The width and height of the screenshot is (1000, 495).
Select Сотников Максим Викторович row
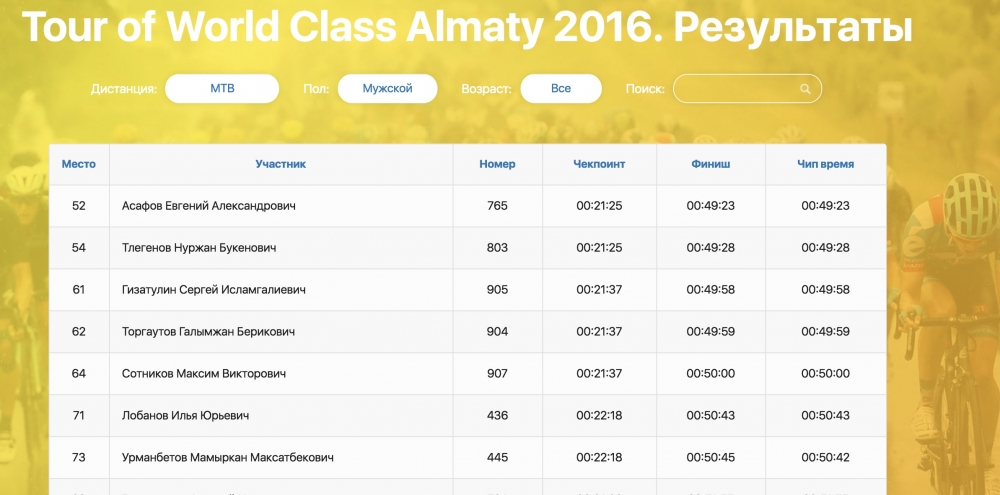point(203,374)
